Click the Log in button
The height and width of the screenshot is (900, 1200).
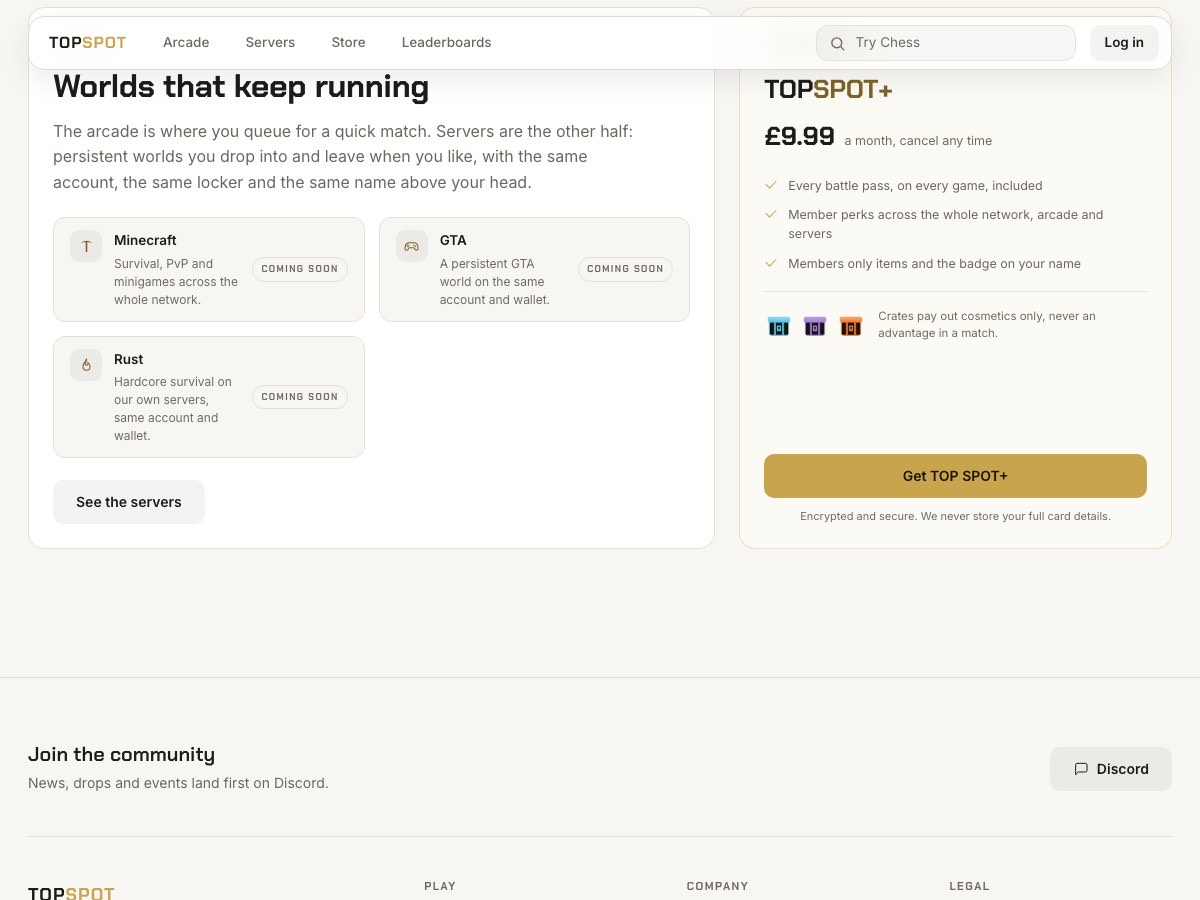tap(1124, 43)
